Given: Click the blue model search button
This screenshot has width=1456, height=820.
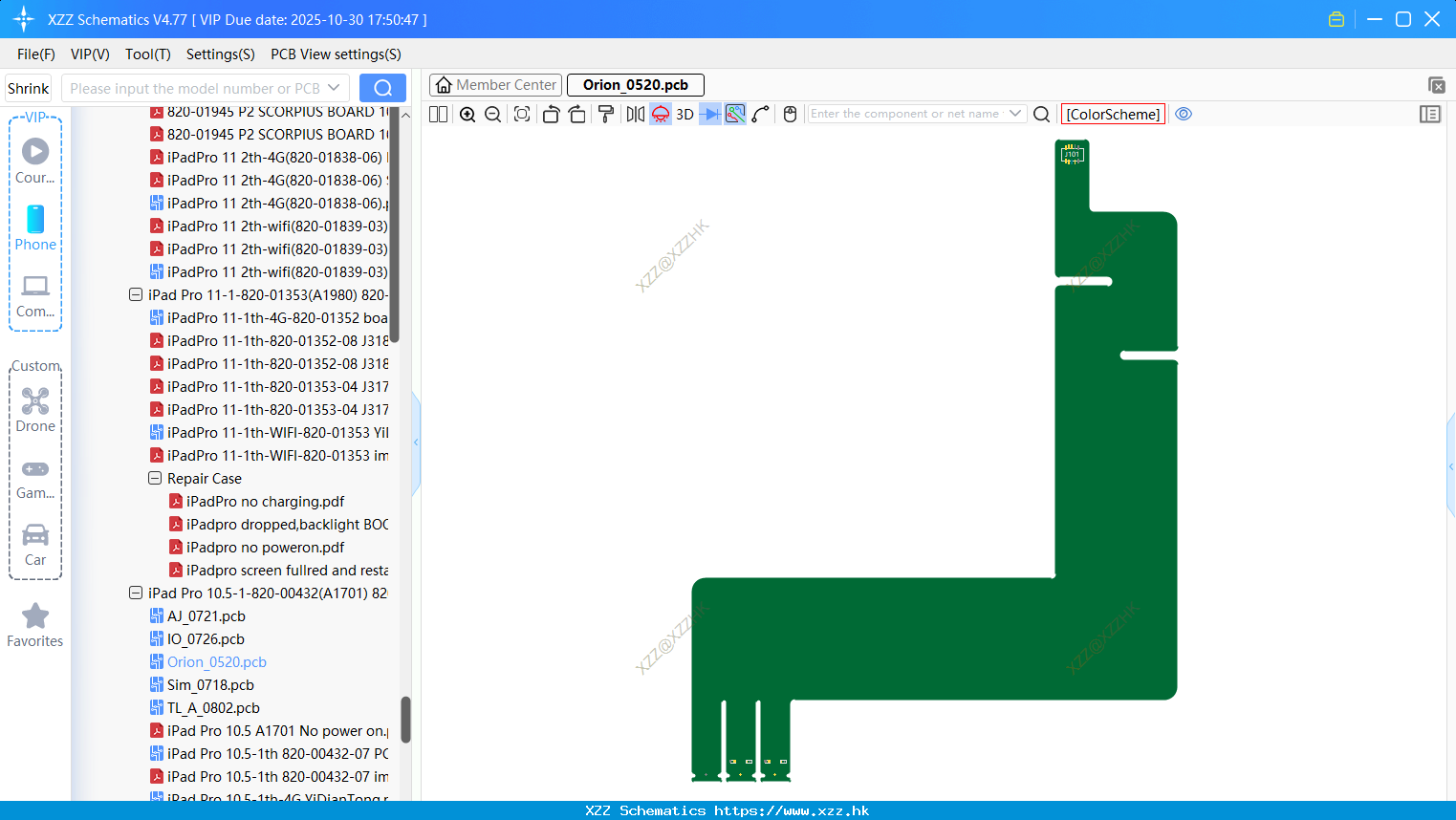Looking at the screenshot, I should (382, 88).
